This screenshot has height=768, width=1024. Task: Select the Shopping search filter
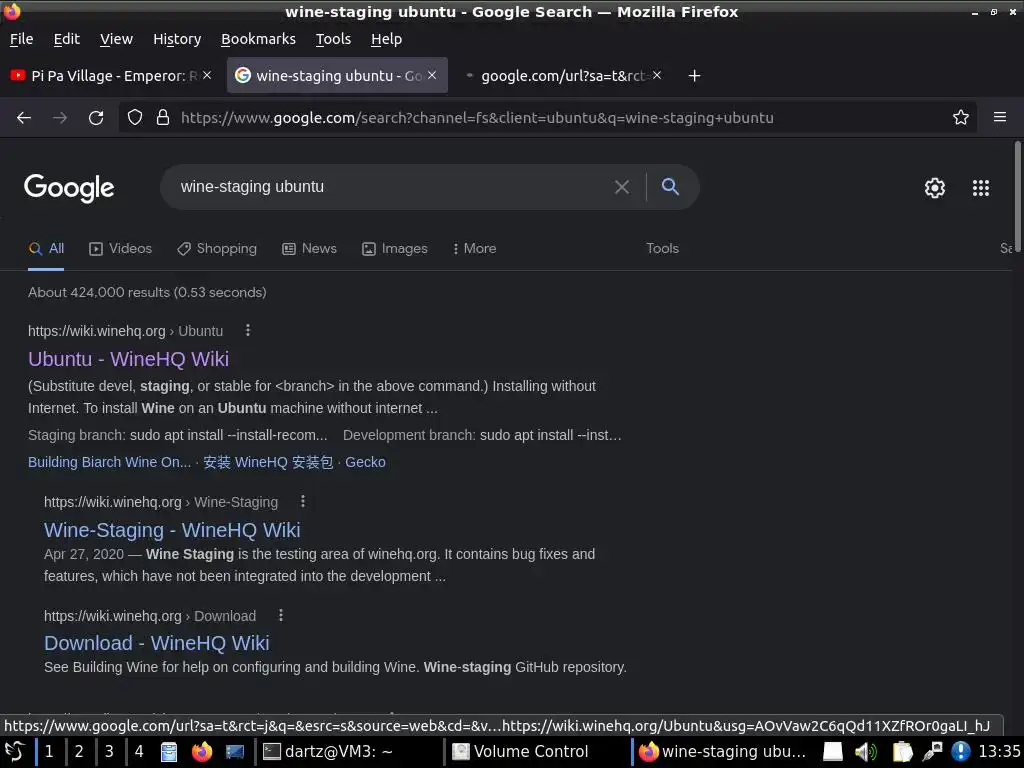coord(217,248)
